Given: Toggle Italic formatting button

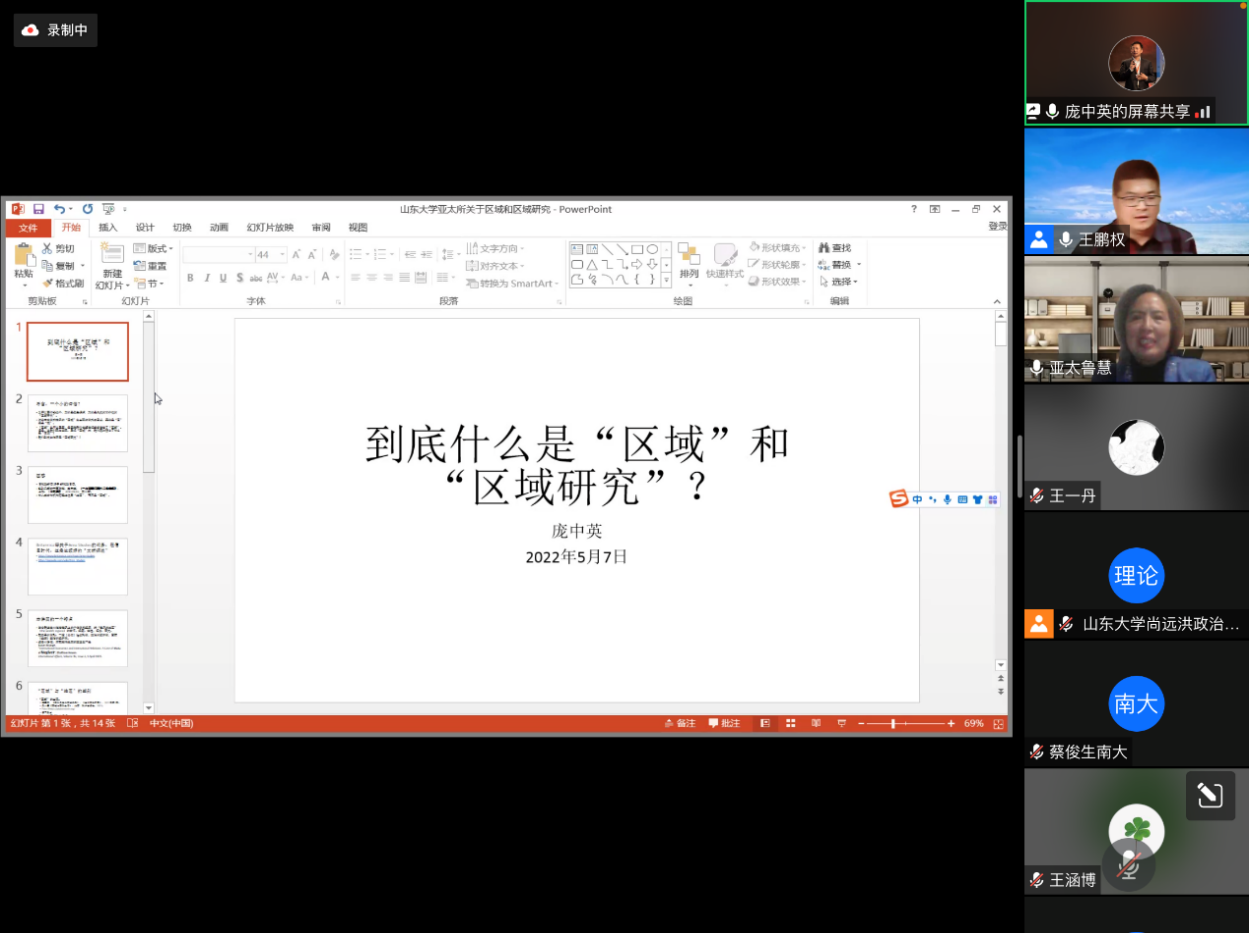Looking at the screenshot, I should point(207,278).
